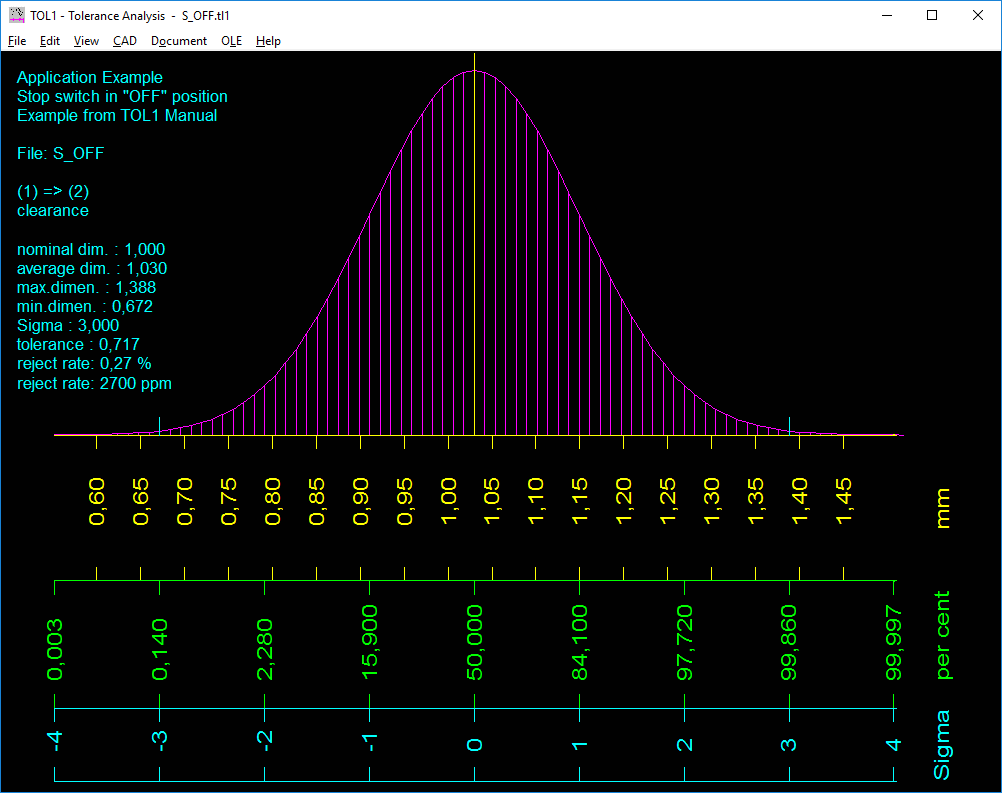Minimize the TOL1 window

coord(885,15)
